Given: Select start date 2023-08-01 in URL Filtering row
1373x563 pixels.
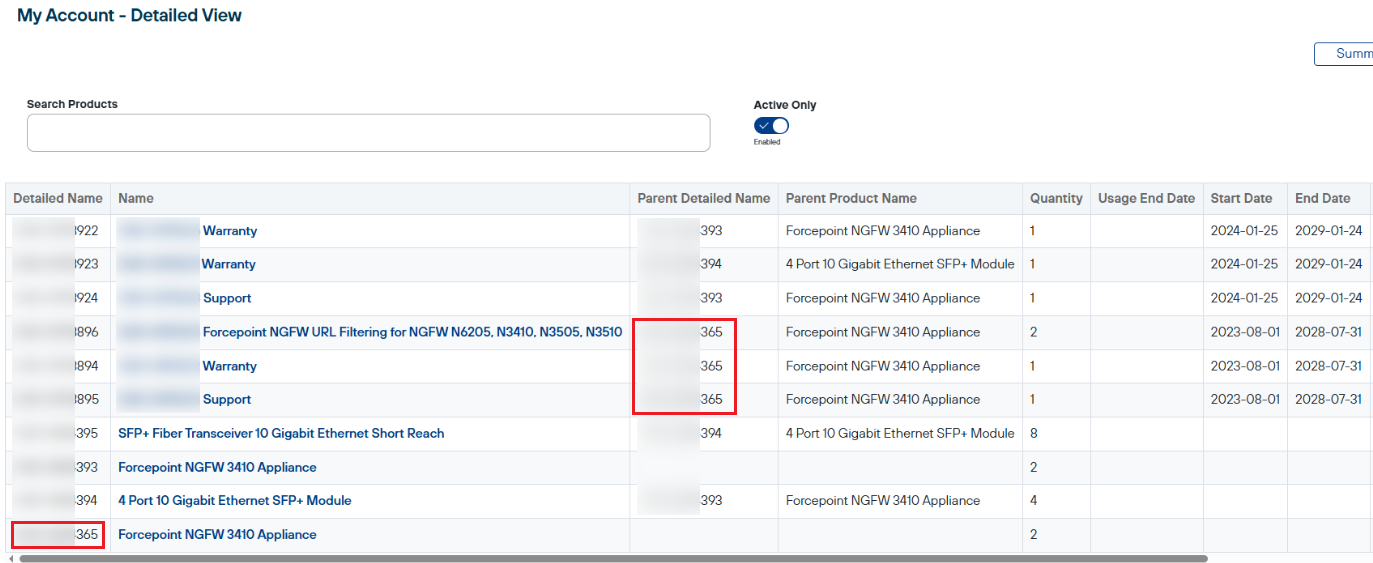Looking at the screenshot, I should coord(1245,332).
